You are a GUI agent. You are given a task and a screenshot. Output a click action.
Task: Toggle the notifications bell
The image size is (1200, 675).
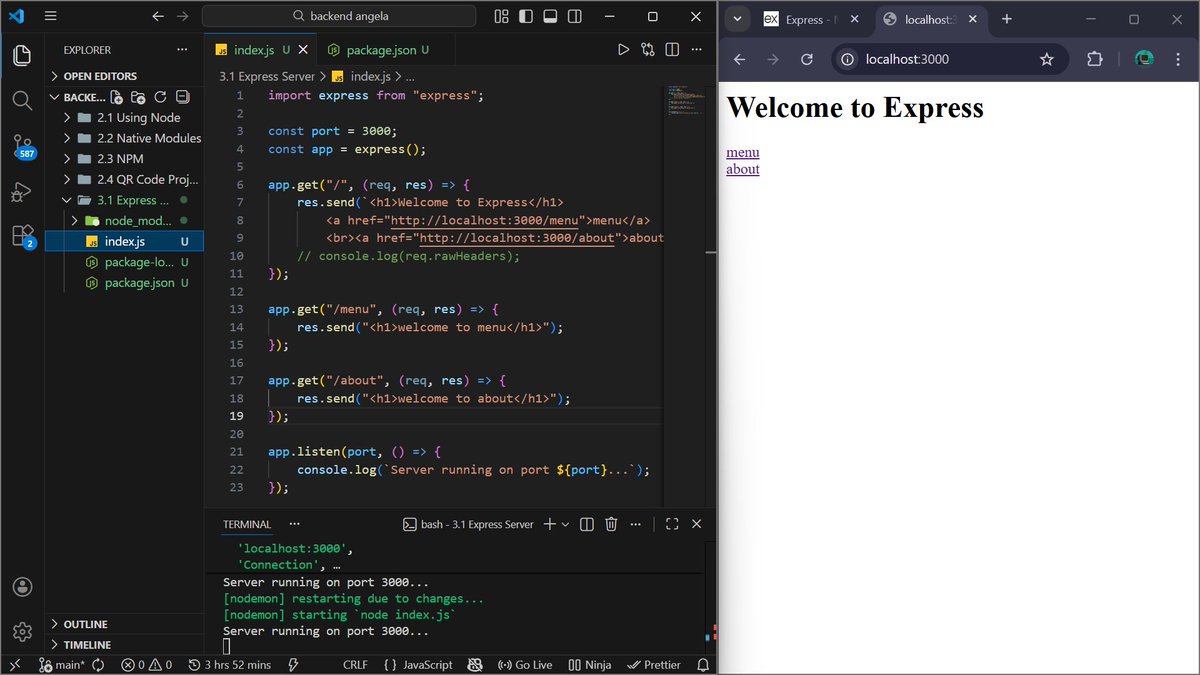(x=703, y=664)
